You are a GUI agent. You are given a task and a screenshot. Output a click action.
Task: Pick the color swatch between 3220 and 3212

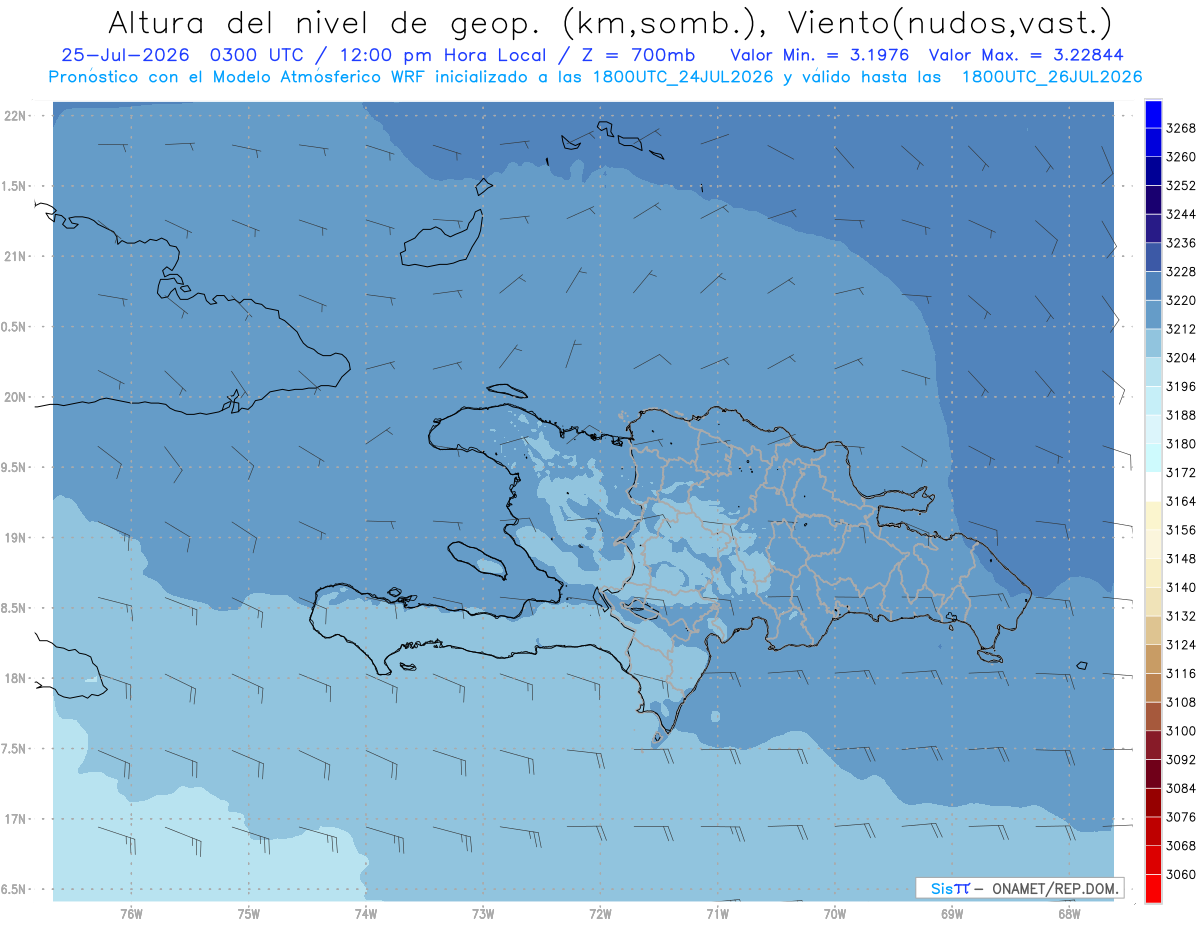pos(1153,315)
